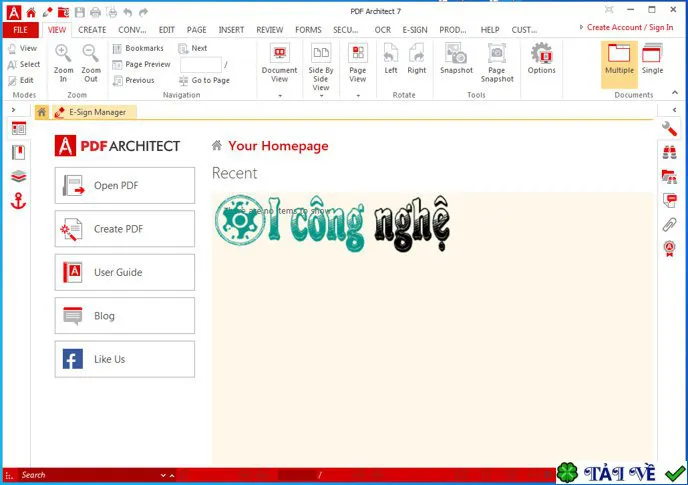Click the Create PDF button

pyautogui.click(x=125, y=229)
